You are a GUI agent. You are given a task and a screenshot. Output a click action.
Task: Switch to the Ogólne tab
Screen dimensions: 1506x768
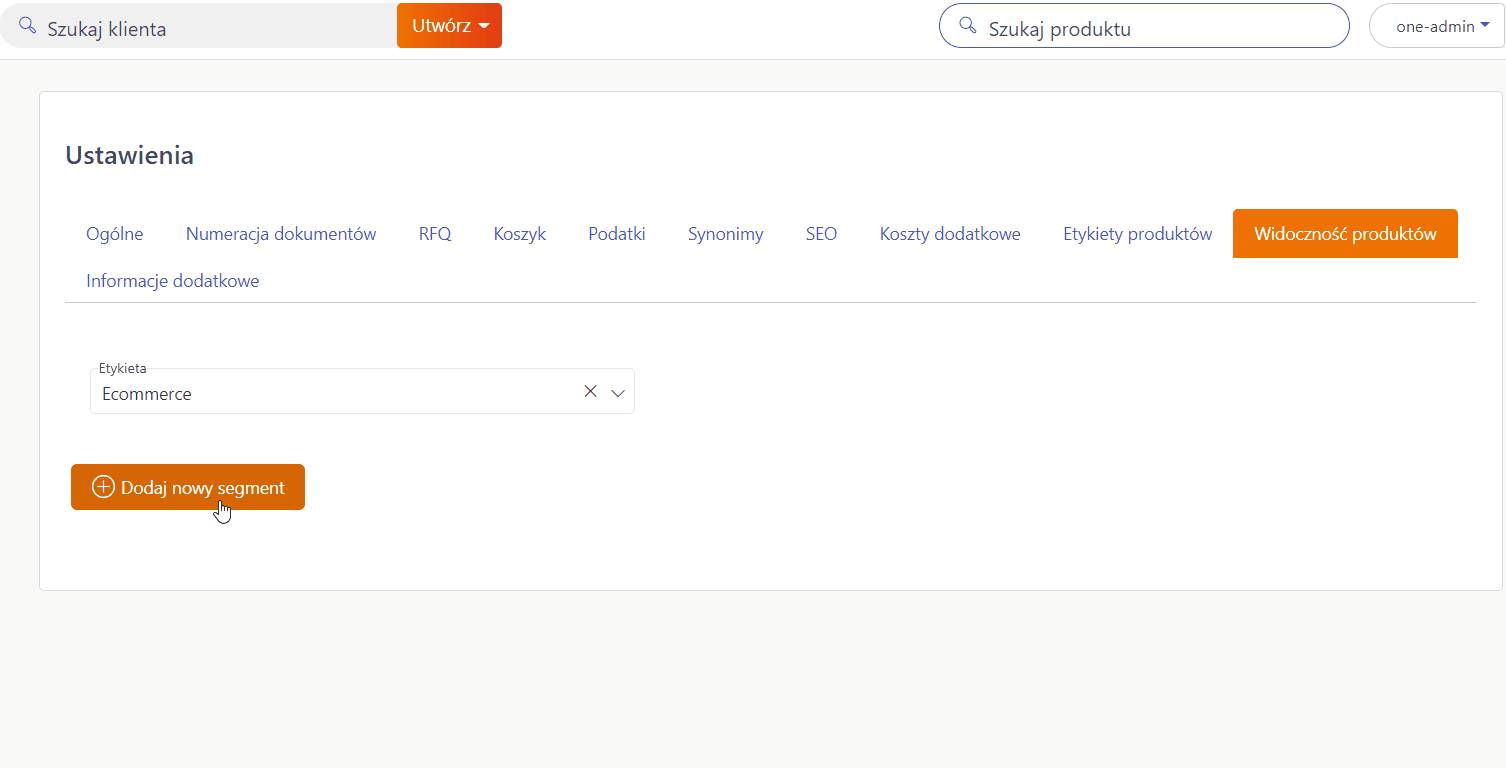click(x=115, y=234)
